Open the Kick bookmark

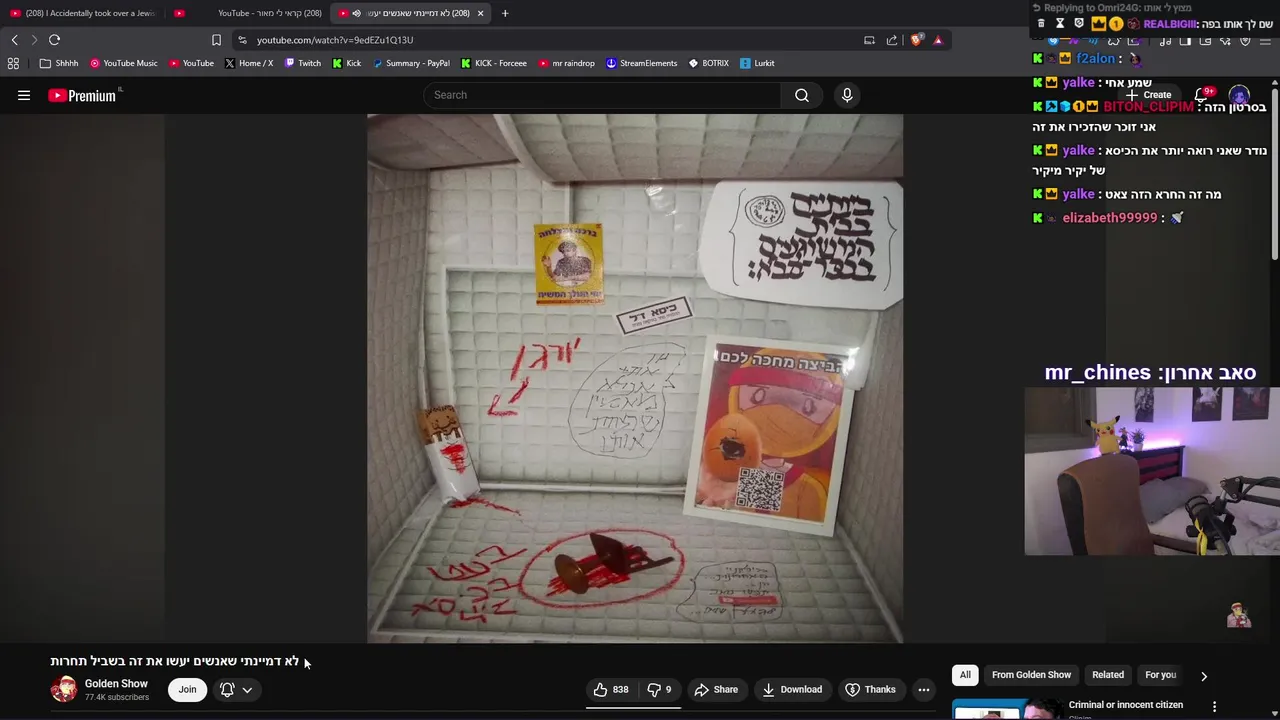point(346,63)
